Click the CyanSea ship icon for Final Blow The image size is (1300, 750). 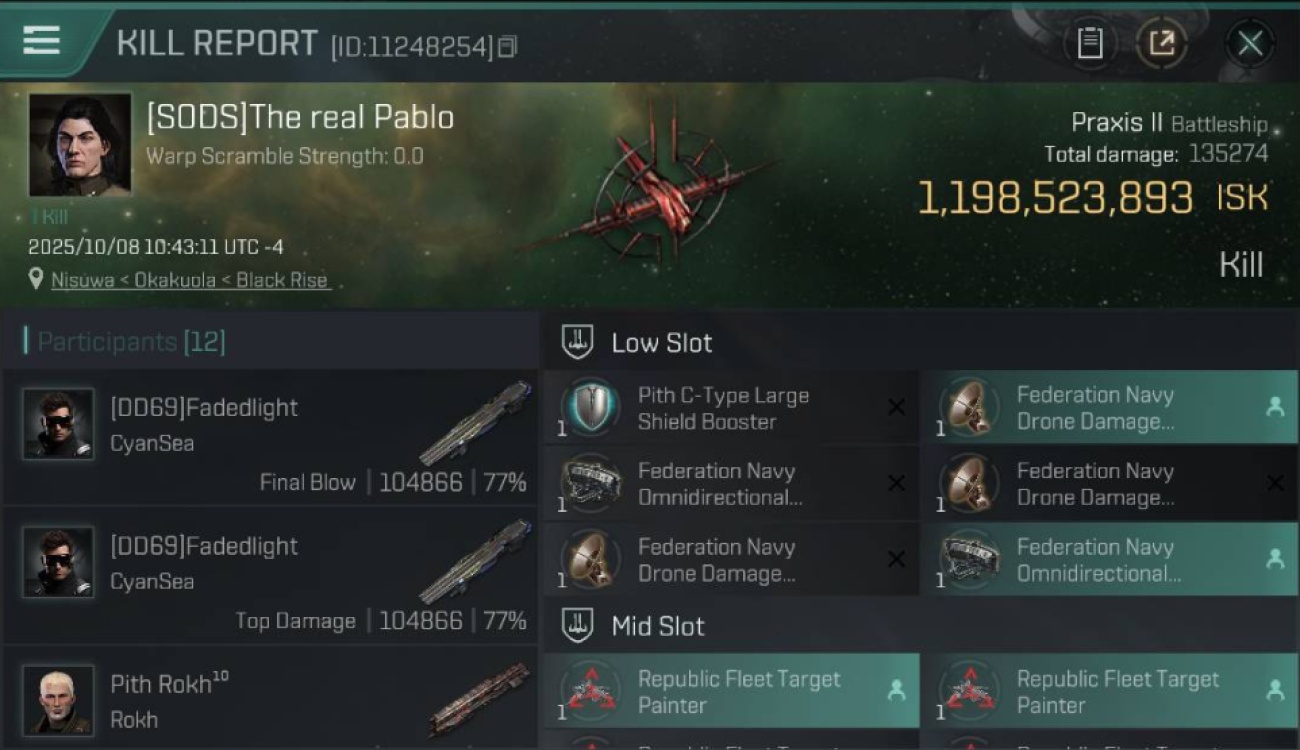pyautogui.click(x=475, y=421)
